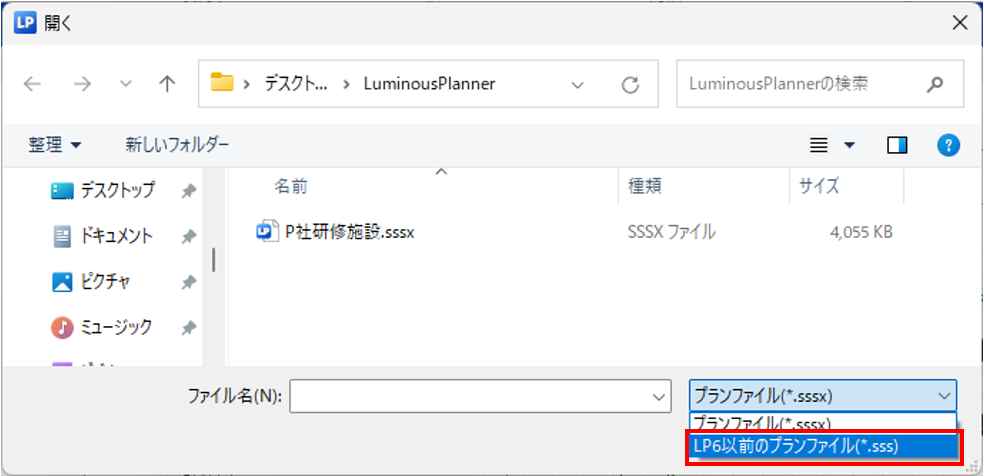Click the forward navigation arrow

click(82, 85)
